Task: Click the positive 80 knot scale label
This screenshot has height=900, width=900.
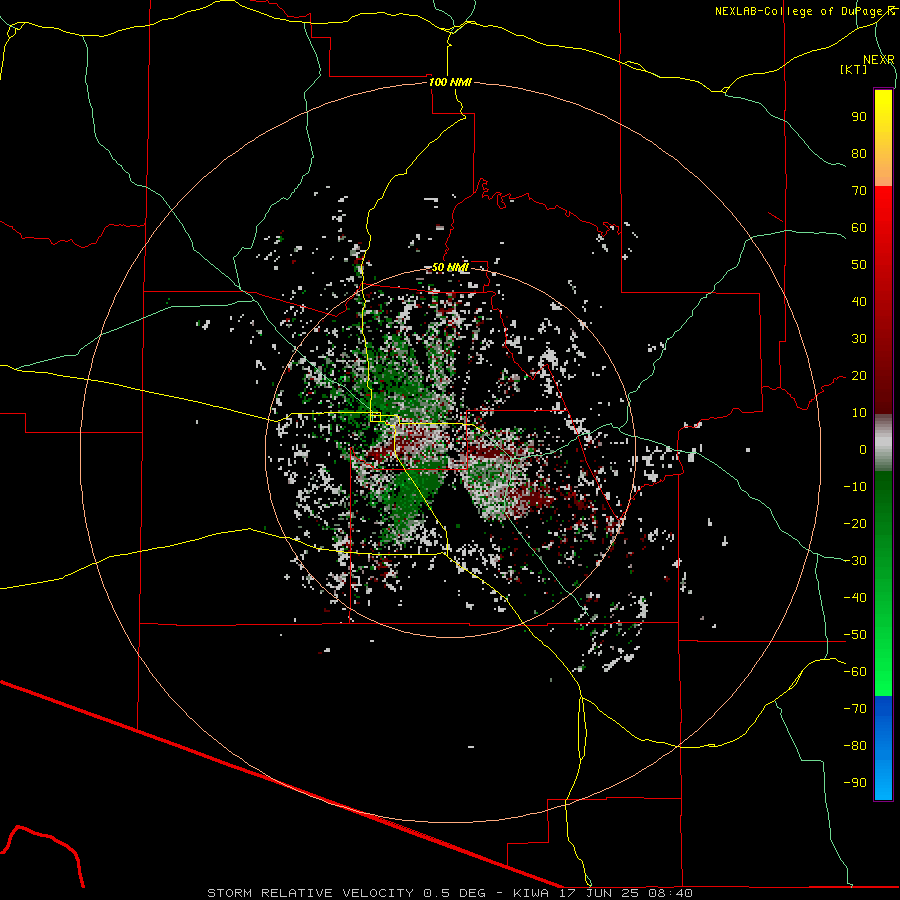Action: pyautogui.click(x=859, y=154)
